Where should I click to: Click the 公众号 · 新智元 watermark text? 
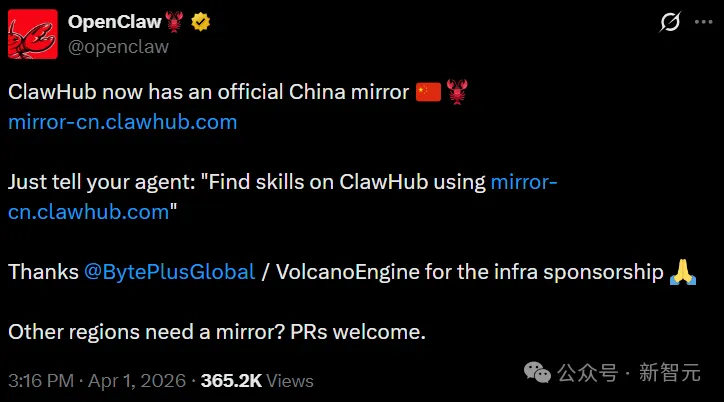point(629,372)
